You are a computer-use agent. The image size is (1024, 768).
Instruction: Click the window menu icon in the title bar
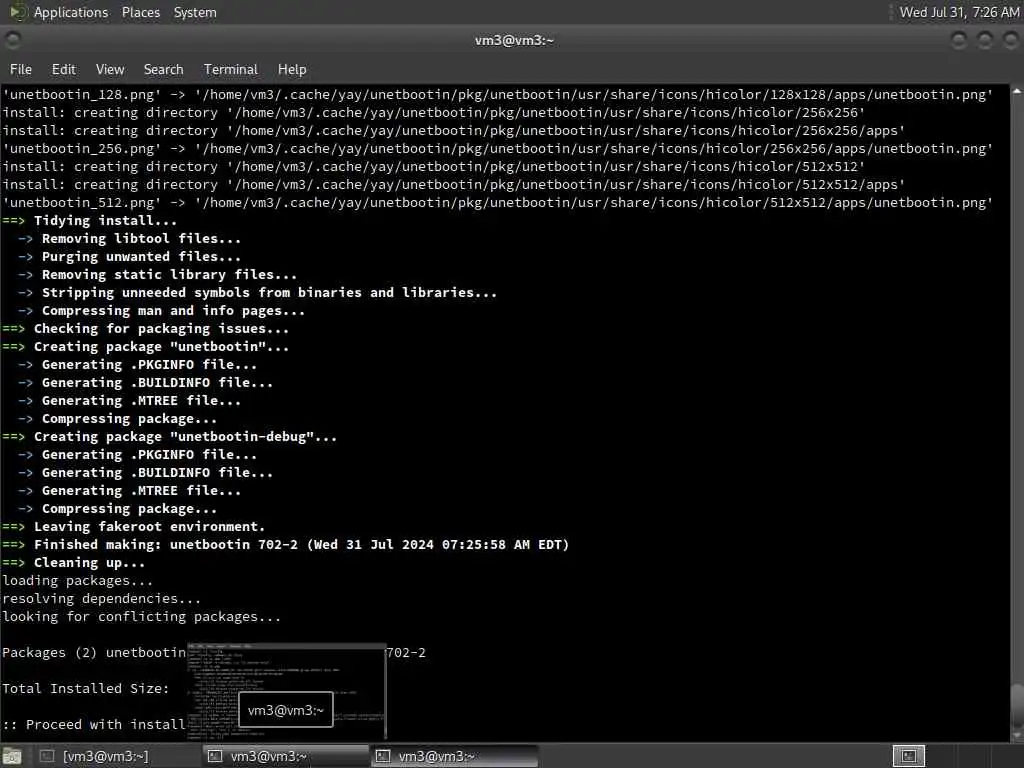[x=12, y=40]
